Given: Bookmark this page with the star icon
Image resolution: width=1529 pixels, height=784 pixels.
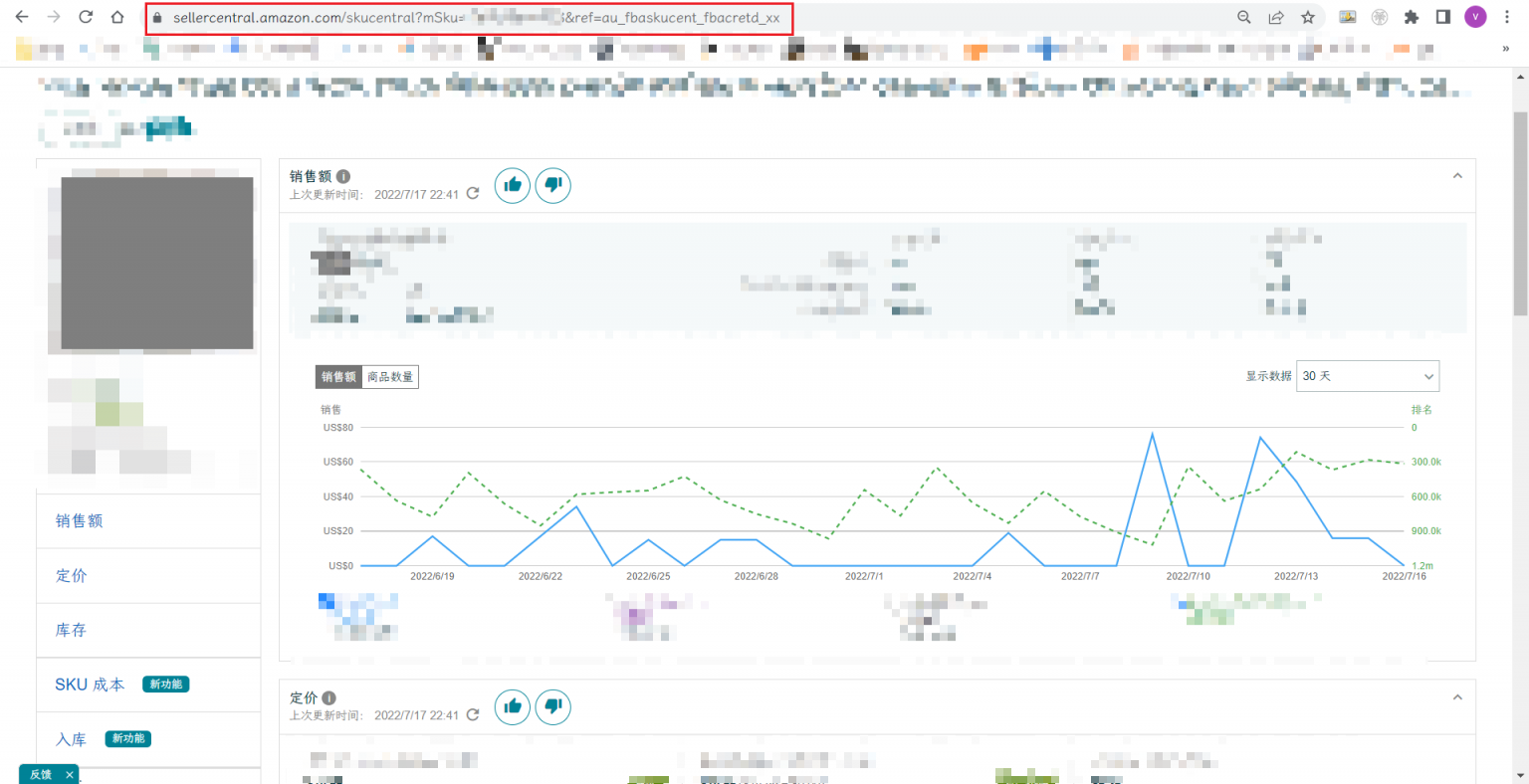Looking at the screenshot, I should tap(1308, 17).
